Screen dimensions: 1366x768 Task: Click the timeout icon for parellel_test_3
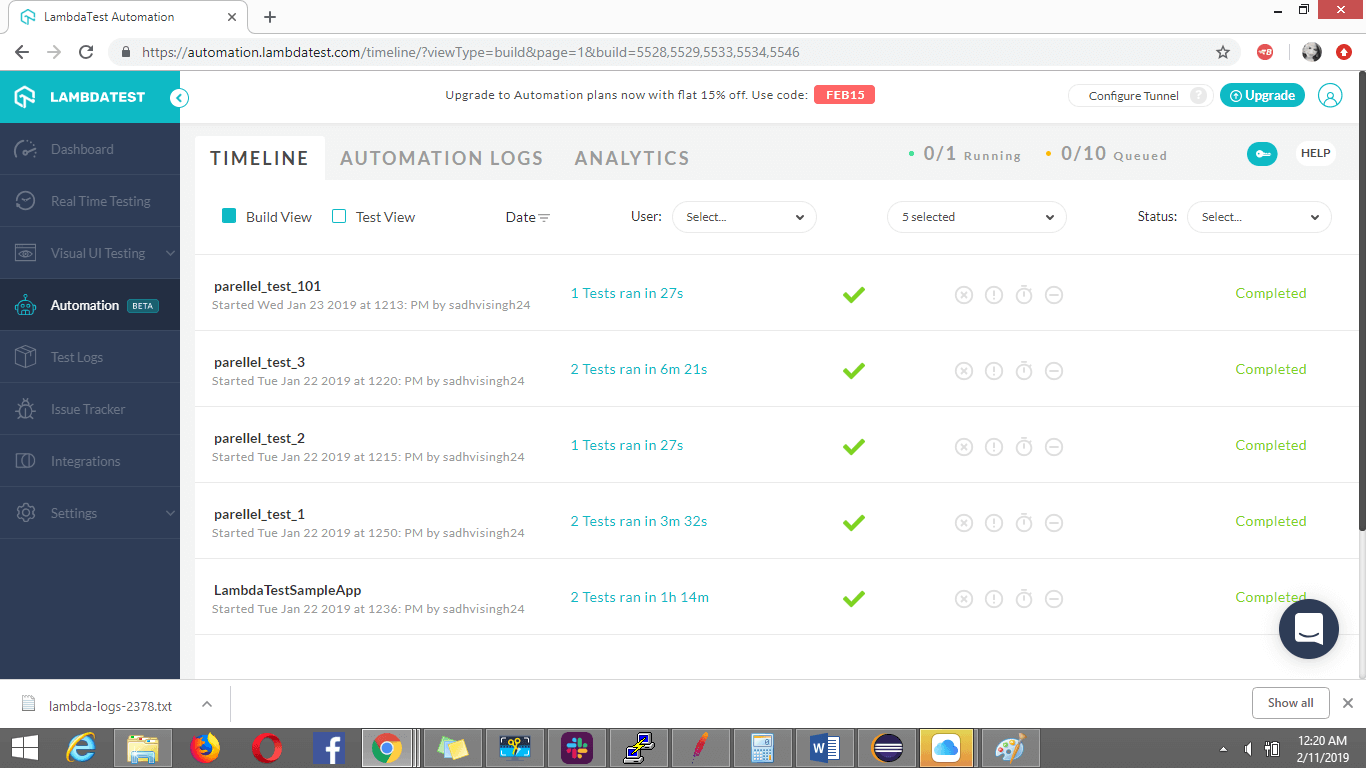click(x=1023, y=371)
